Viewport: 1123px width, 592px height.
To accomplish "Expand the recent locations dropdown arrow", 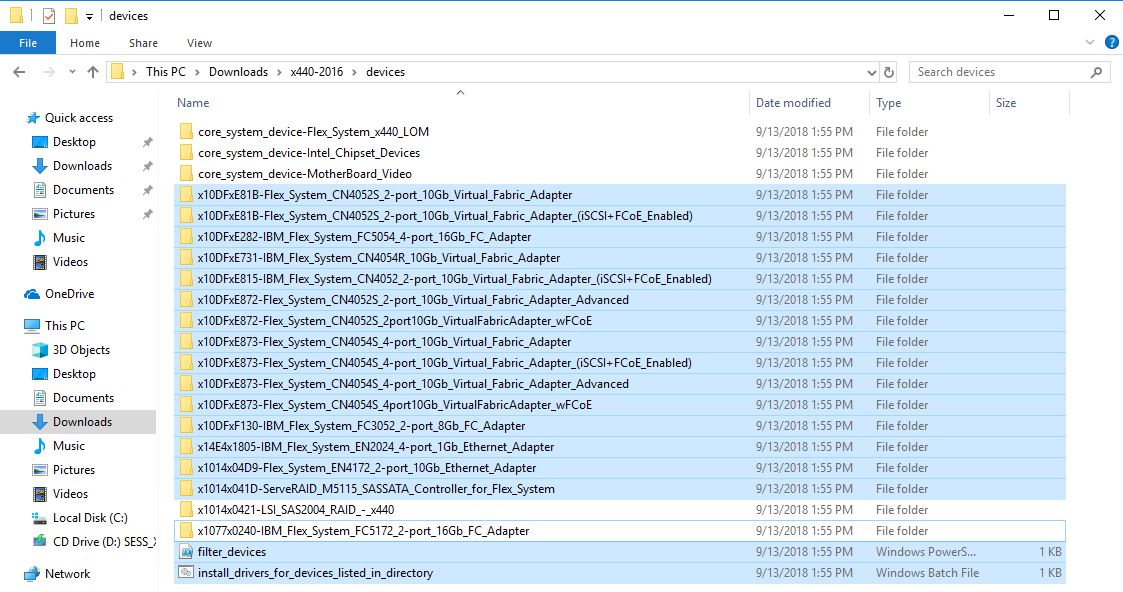I will [x=69, y=73].
